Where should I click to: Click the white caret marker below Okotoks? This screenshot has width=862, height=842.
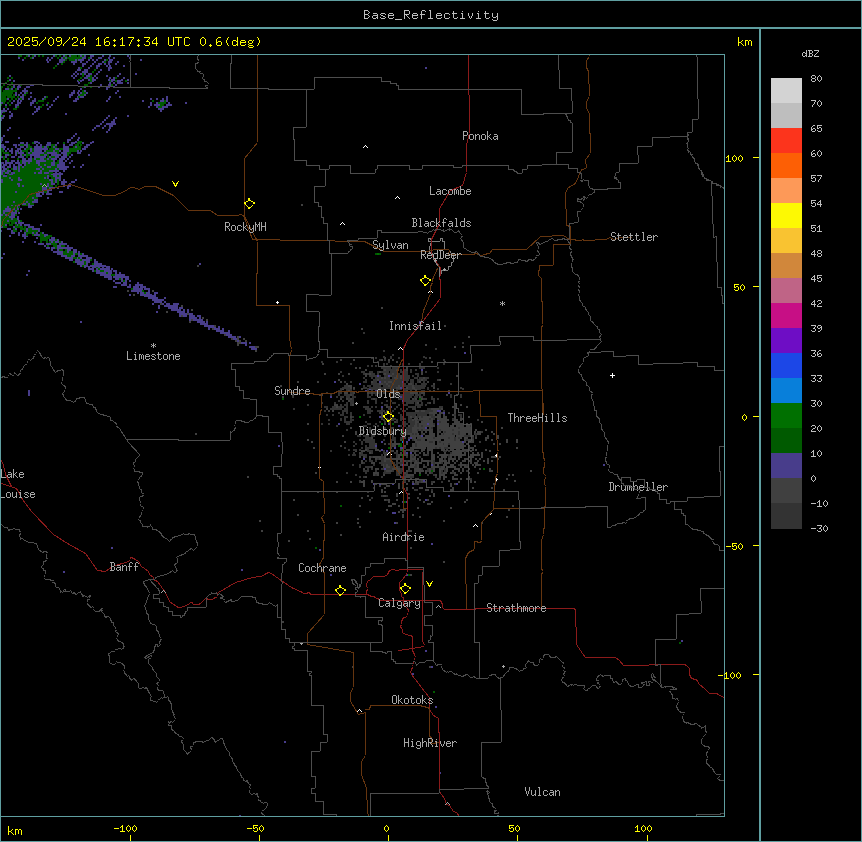pos(359,712)
